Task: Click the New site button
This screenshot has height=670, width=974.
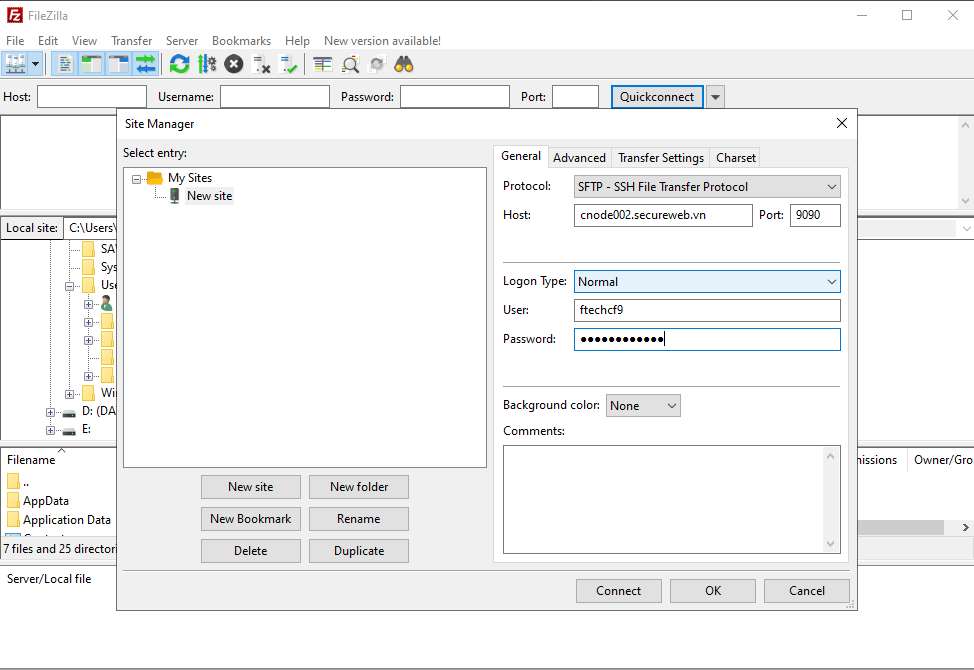Action: click(x=251, y=487)
